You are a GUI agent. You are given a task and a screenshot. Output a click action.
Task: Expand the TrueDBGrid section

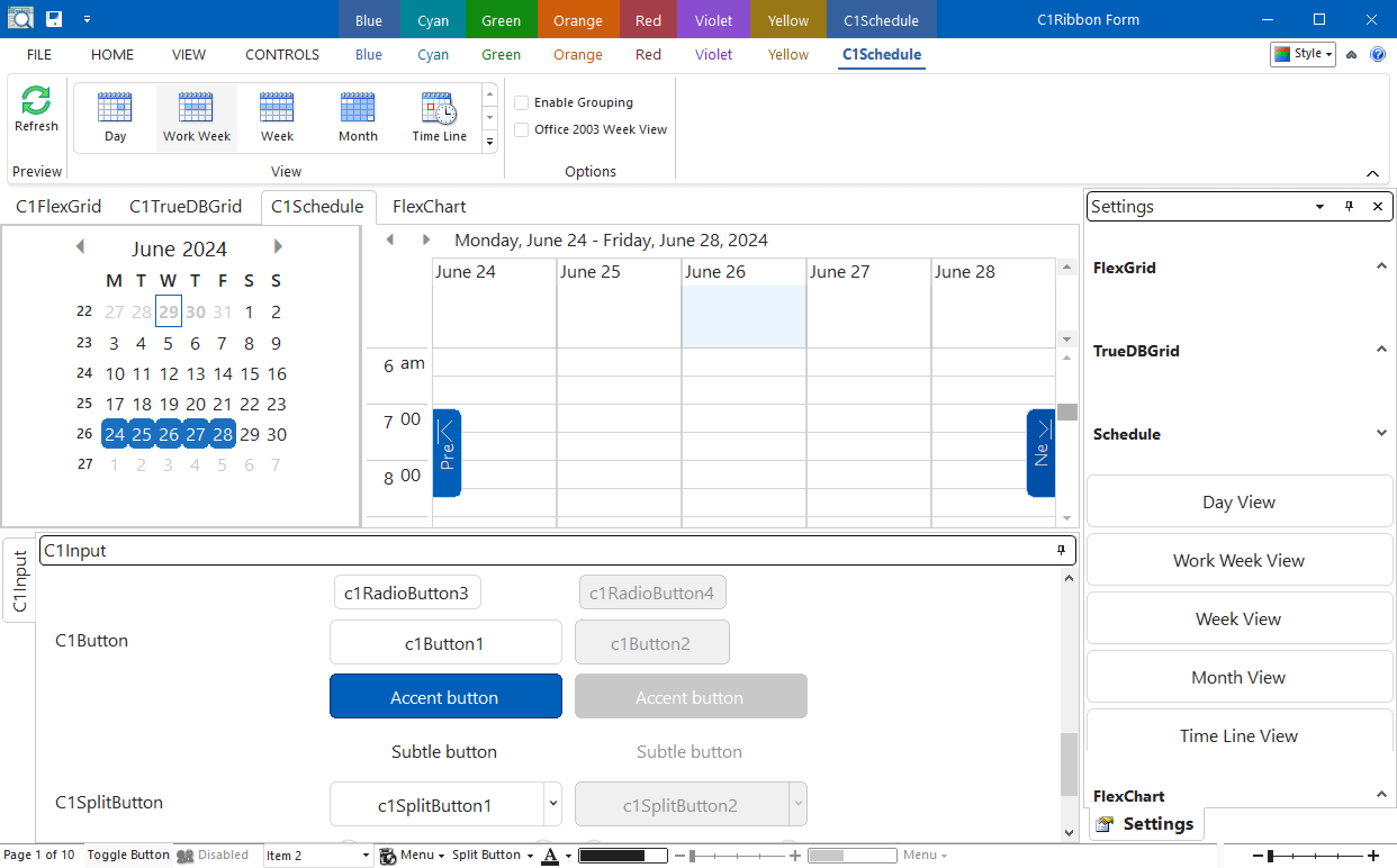[1381, 349]
